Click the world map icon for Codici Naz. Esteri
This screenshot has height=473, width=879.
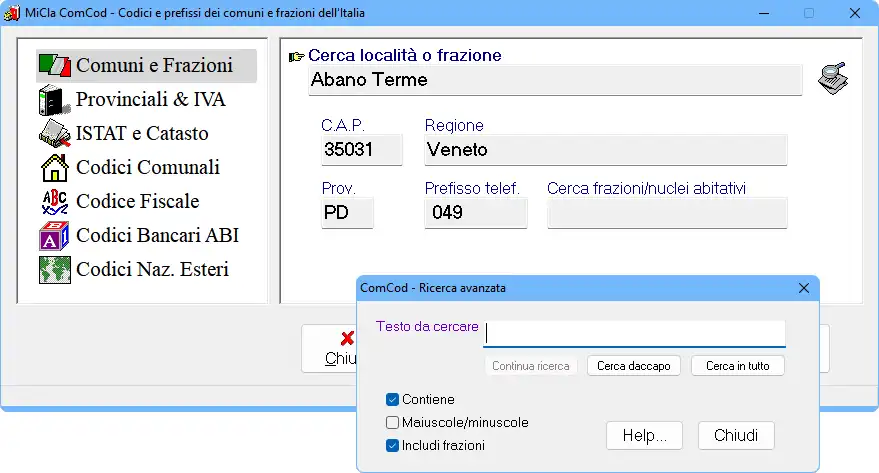click(54, 270)
